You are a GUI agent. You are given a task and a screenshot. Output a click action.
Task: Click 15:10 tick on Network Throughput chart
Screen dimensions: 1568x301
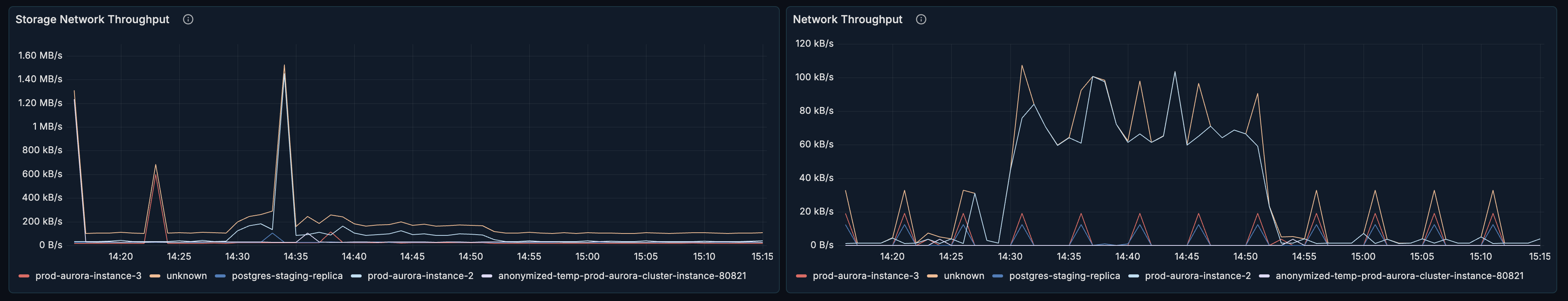click(x=1481, y=257)
